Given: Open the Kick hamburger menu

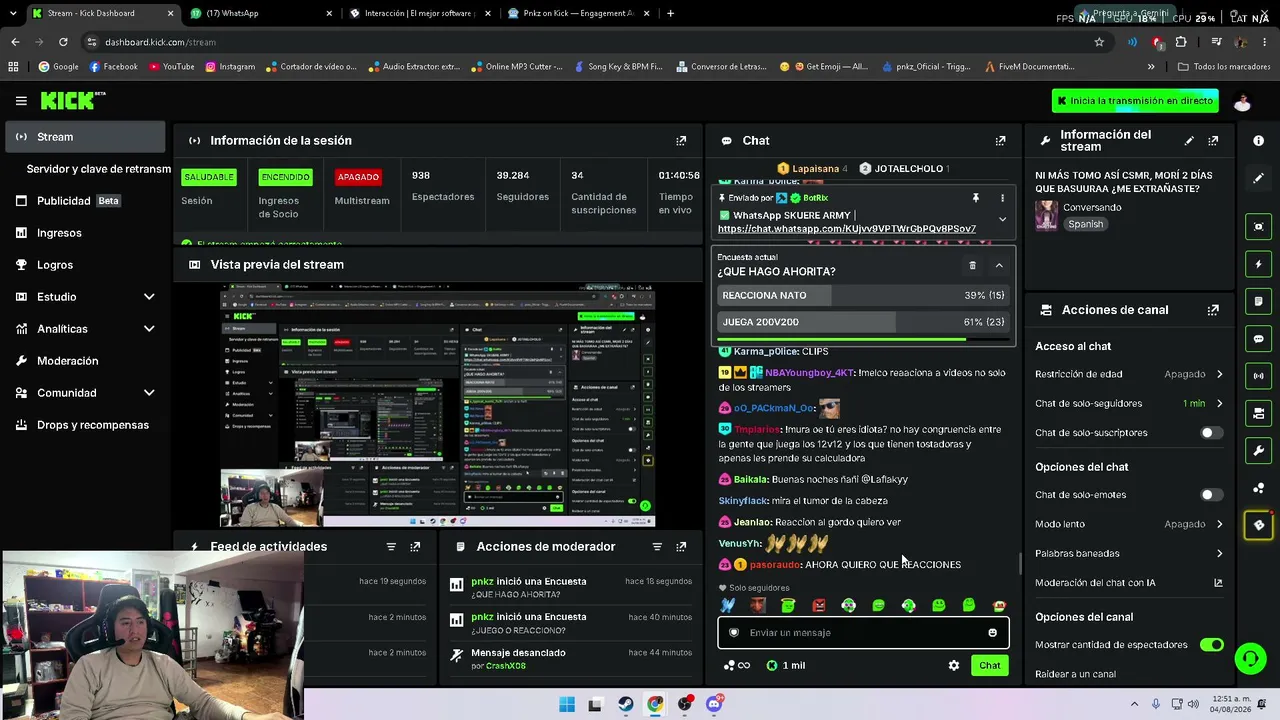Looking at the screenshot, I should (21, 101).
